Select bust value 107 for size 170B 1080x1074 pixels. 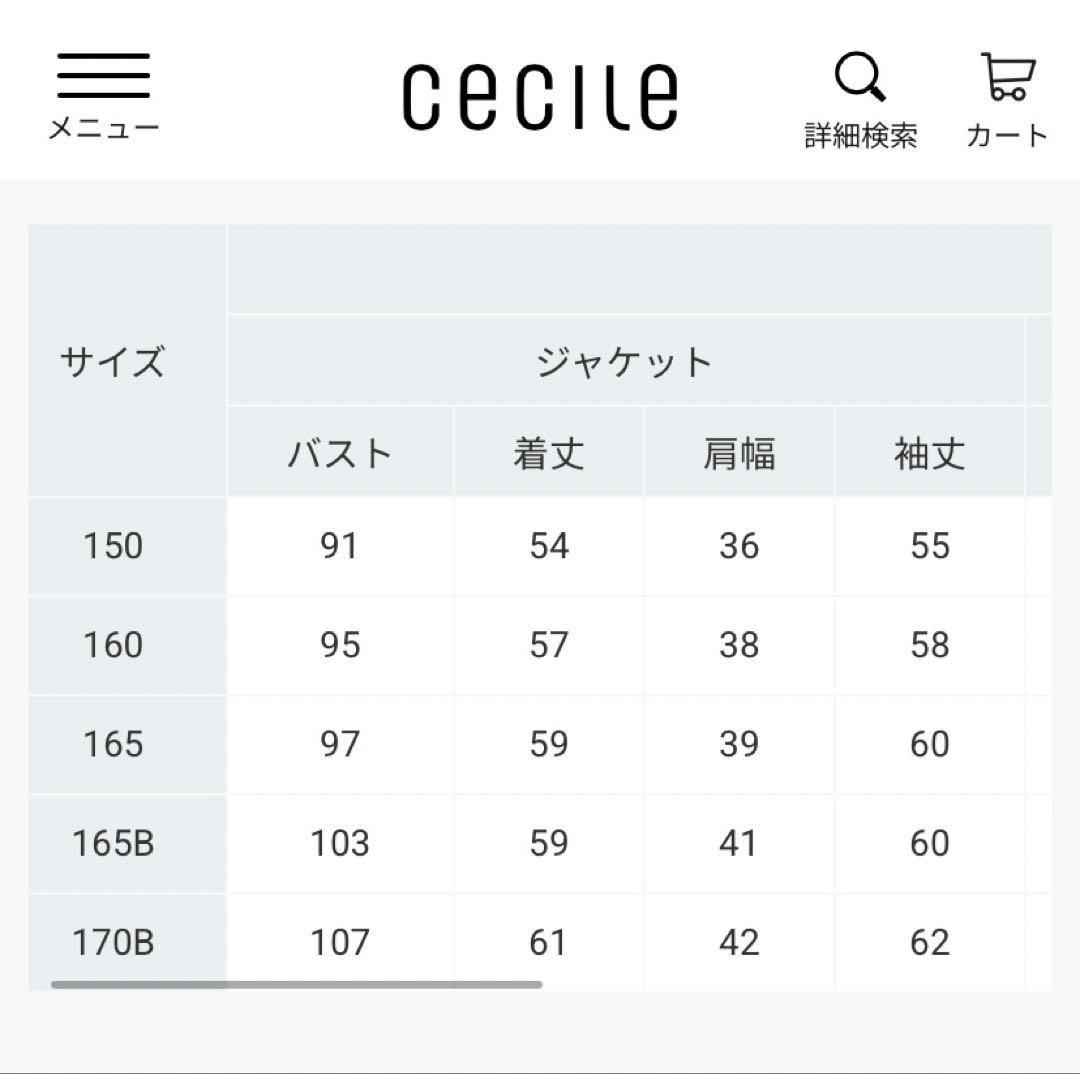(341, 941)
